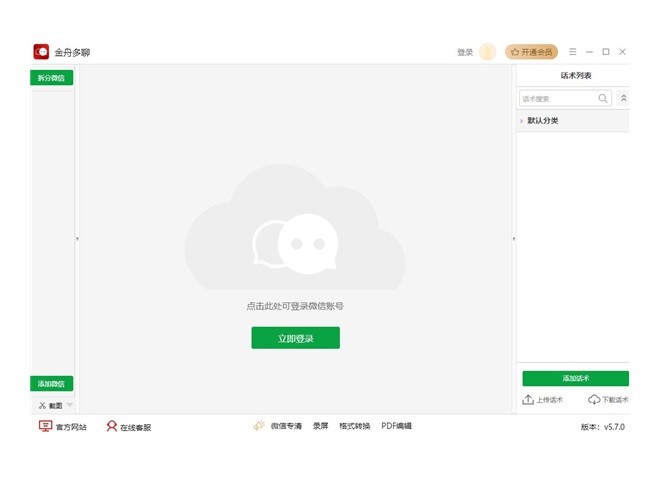
Task: Open the 微信专清 link
Action: [286, 426]
